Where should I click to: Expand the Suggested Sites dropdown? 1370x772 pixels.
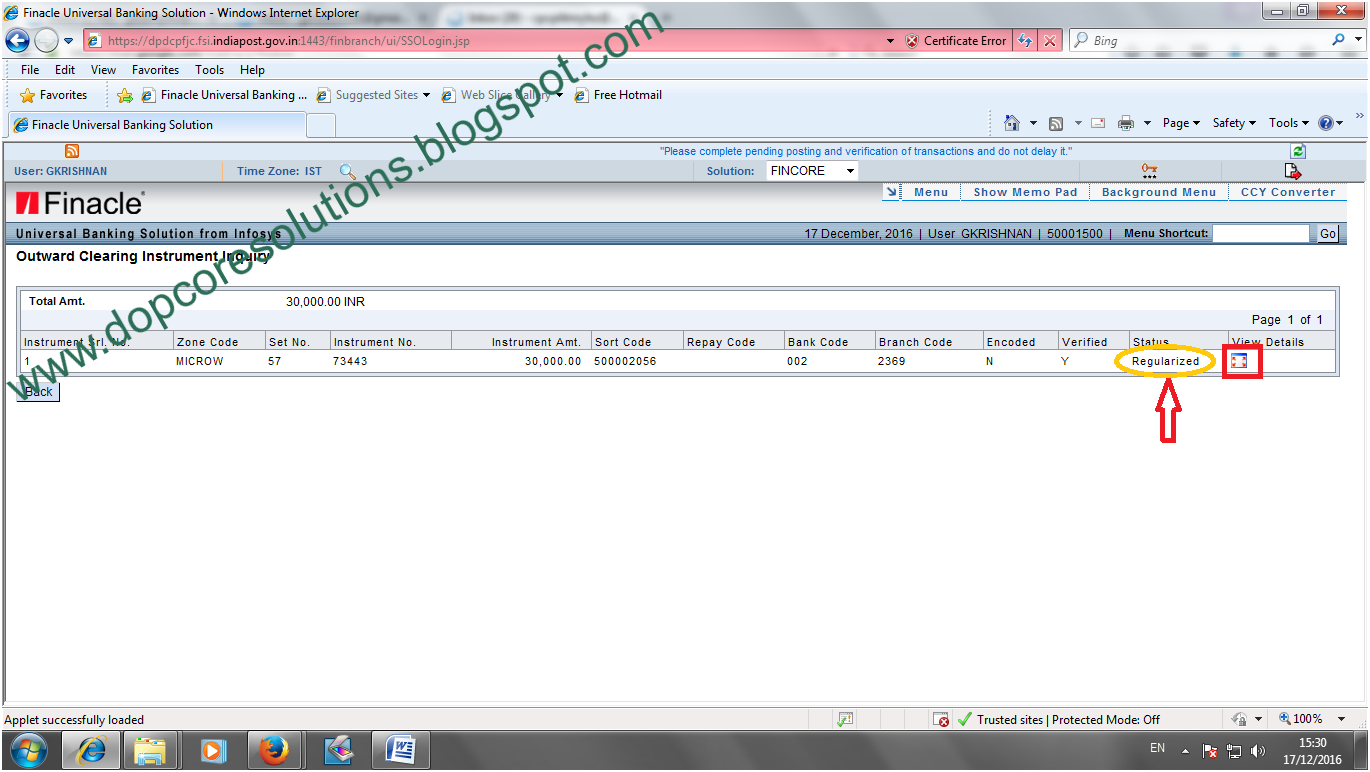[426, 95]
